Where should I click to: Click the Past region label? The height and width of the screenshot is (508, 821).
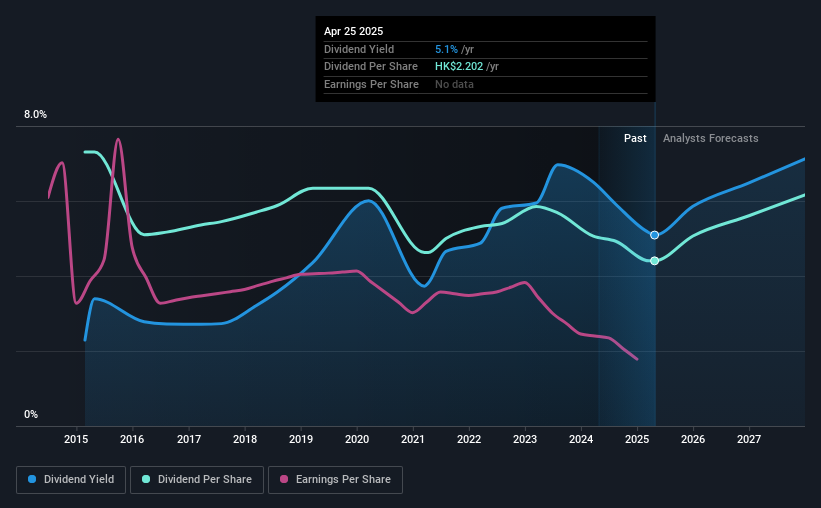coord(635,138)
